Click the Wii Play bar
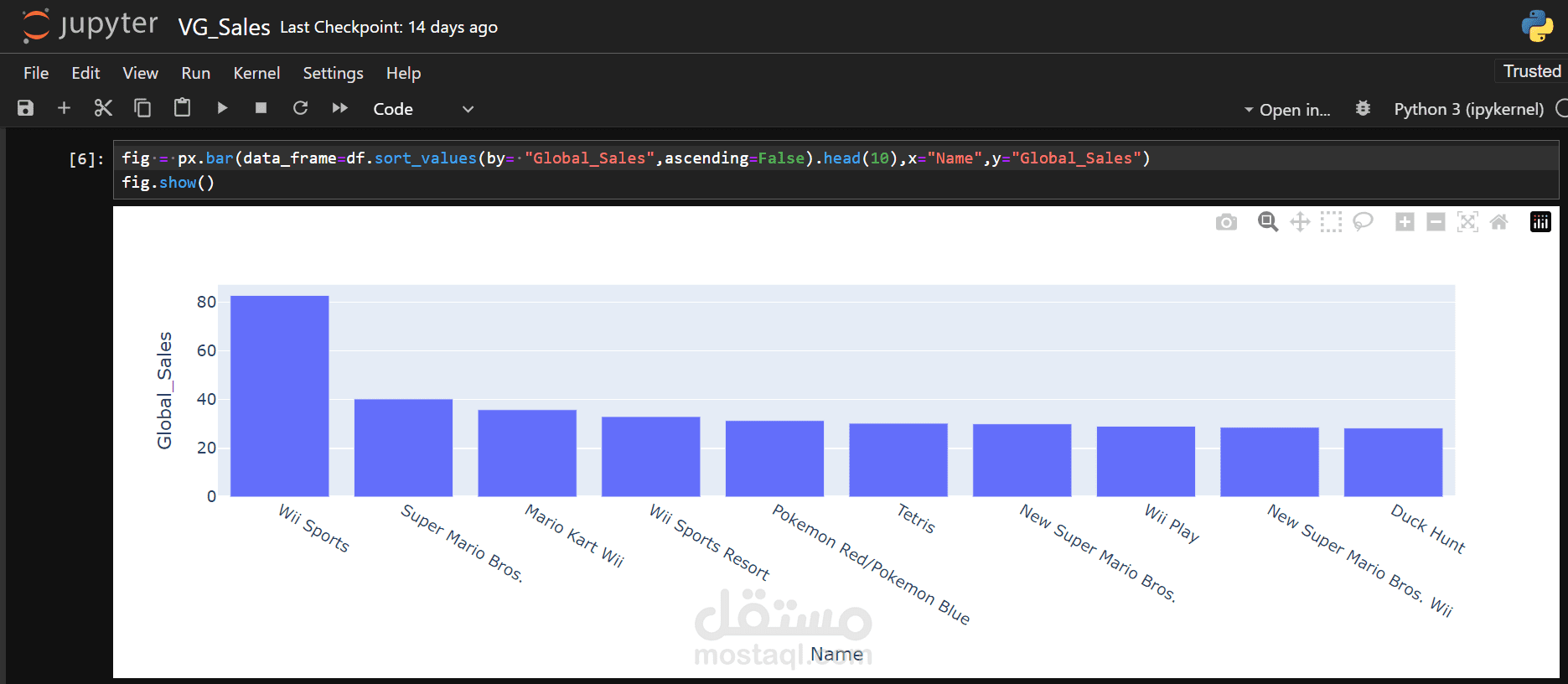The height and width of the screenshot is (684, 1568). tap(1146, 461)
